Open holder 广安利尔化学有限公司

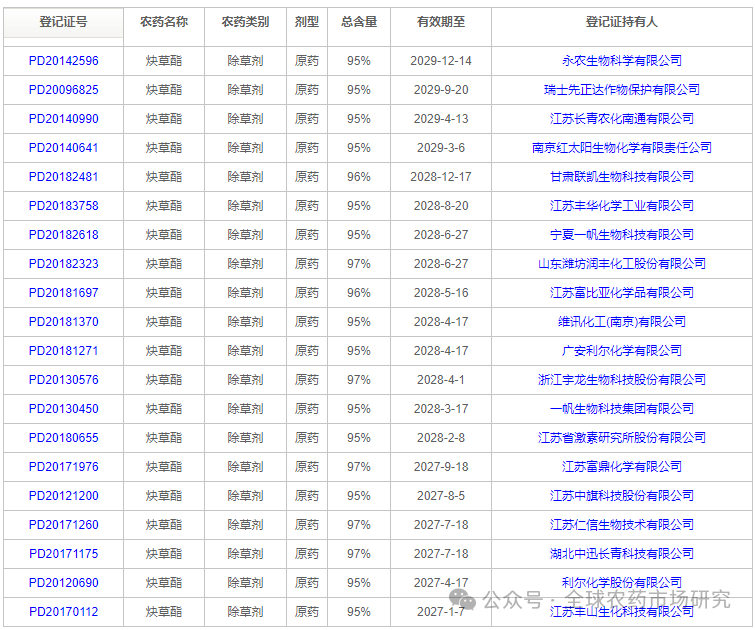coord(622,351)
